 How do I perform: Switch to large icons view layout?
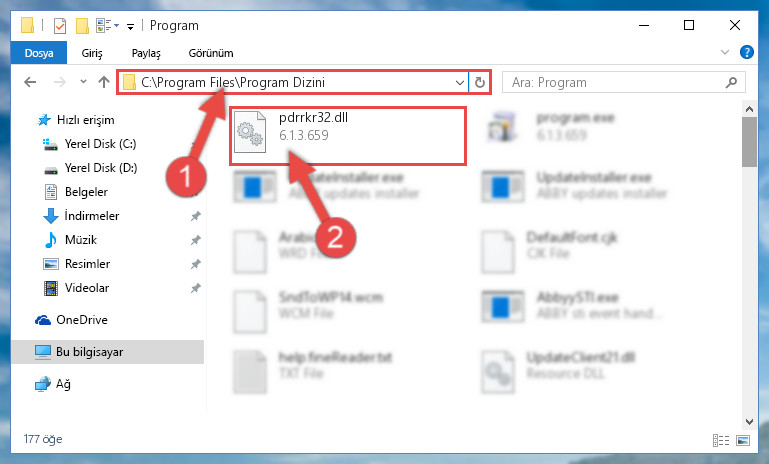pos(743,440)
